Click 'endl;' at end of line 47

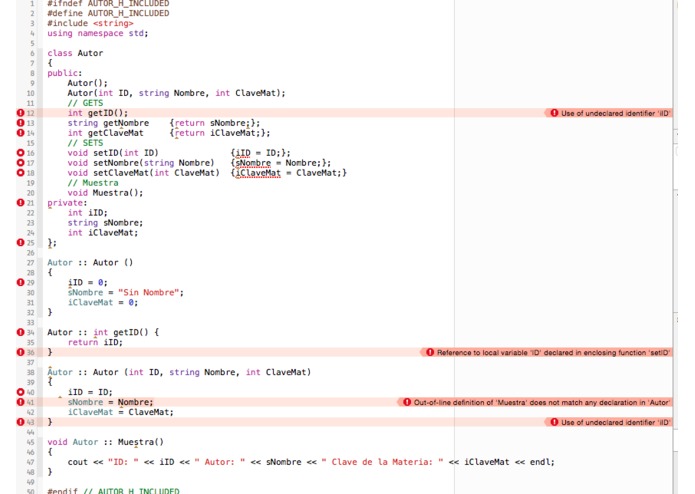pyautogui.click(x=542, y=462)
